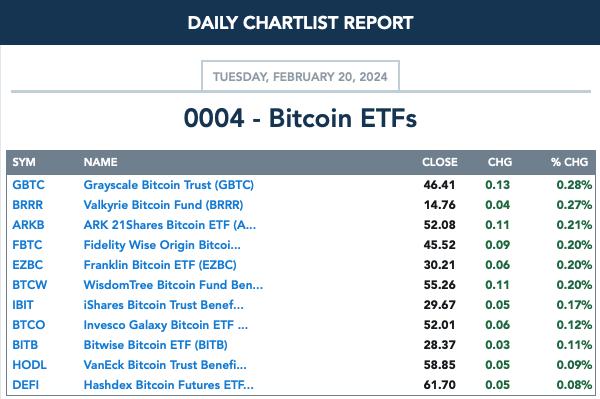Click the Tuesday, February 20, 2024 date box
Viewport: 600px width, 399px height.
click(300, 76)
